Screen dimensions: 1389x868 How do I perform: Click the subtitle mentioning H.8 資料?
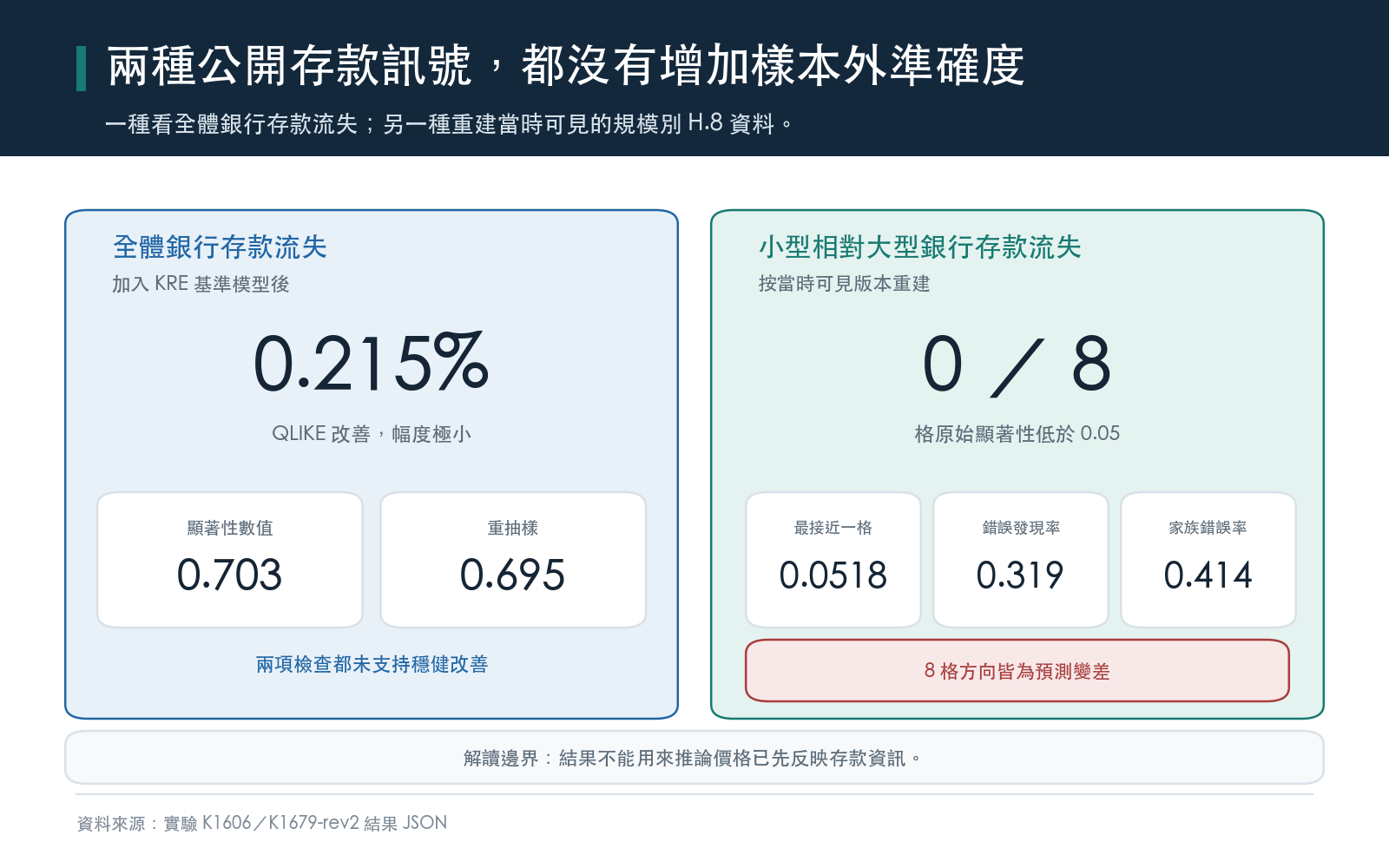(449, 124)
